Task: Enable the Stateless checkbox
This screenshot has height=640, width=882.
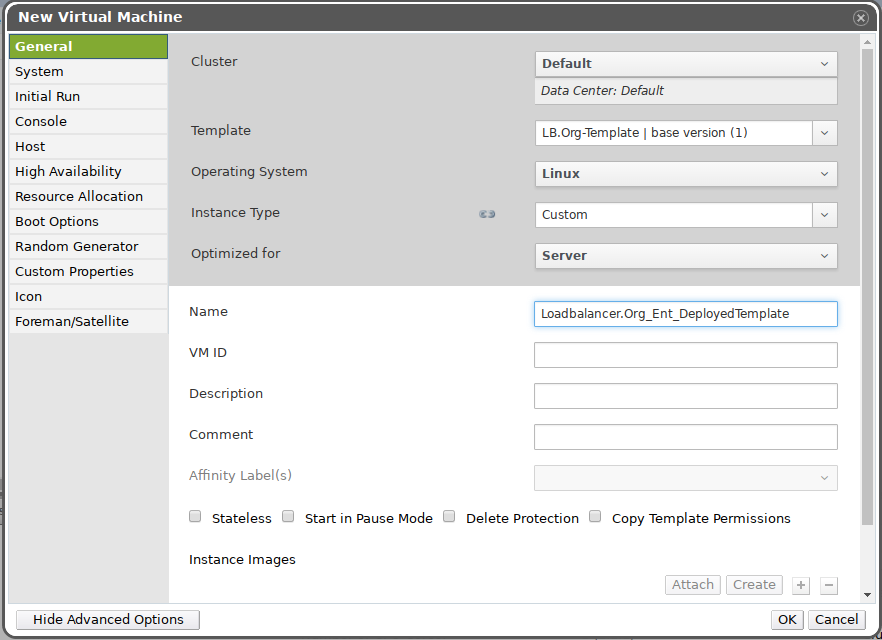Action: [x=195, y=517]
